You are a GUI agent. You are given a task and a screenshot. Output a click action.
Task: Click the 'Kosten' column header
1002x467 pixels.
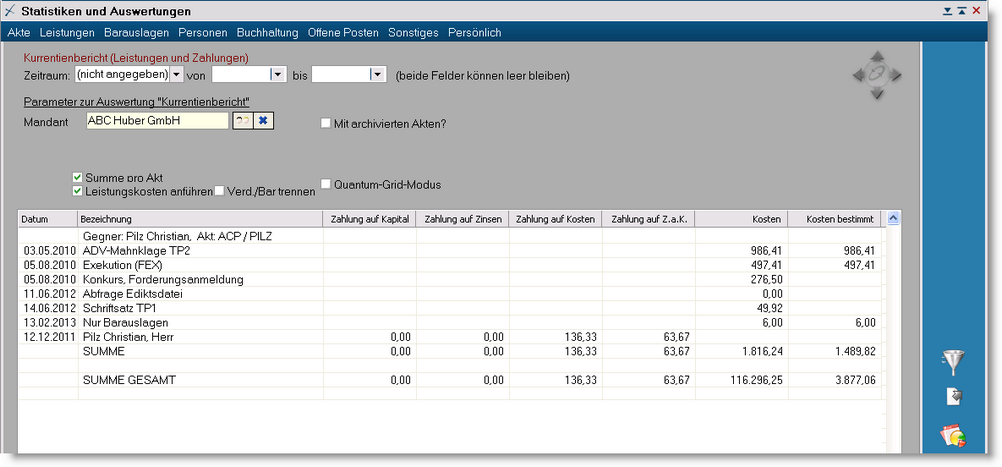(x=741, y=219)
